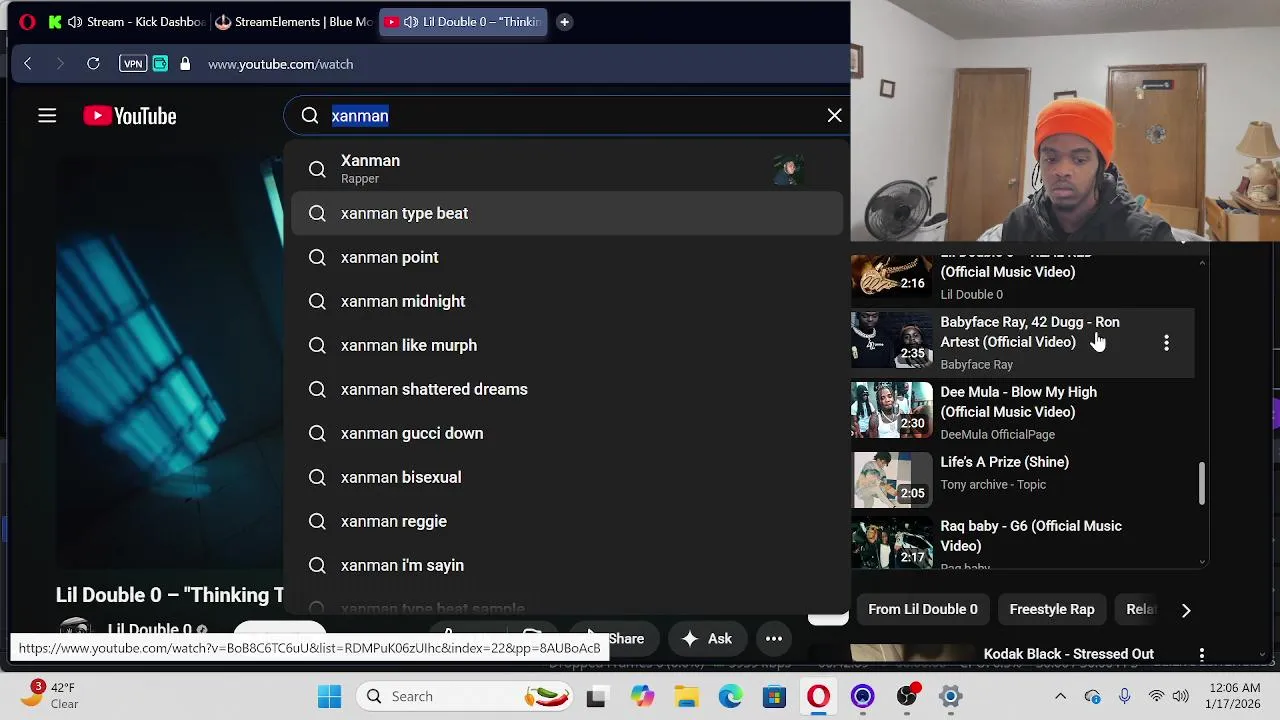Select suggestion xanman i'm sayin

pos(566,565)
